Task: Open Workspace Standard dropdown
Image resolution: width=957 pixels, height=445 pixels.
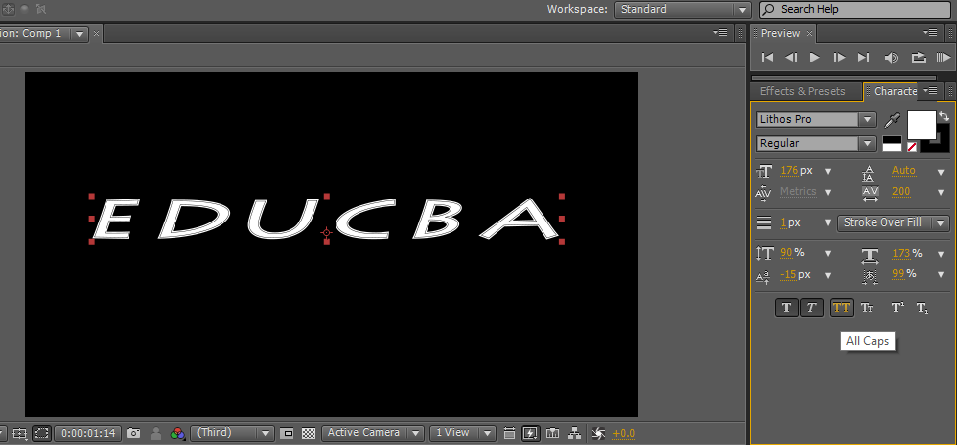Action: (x=682, y=9)
